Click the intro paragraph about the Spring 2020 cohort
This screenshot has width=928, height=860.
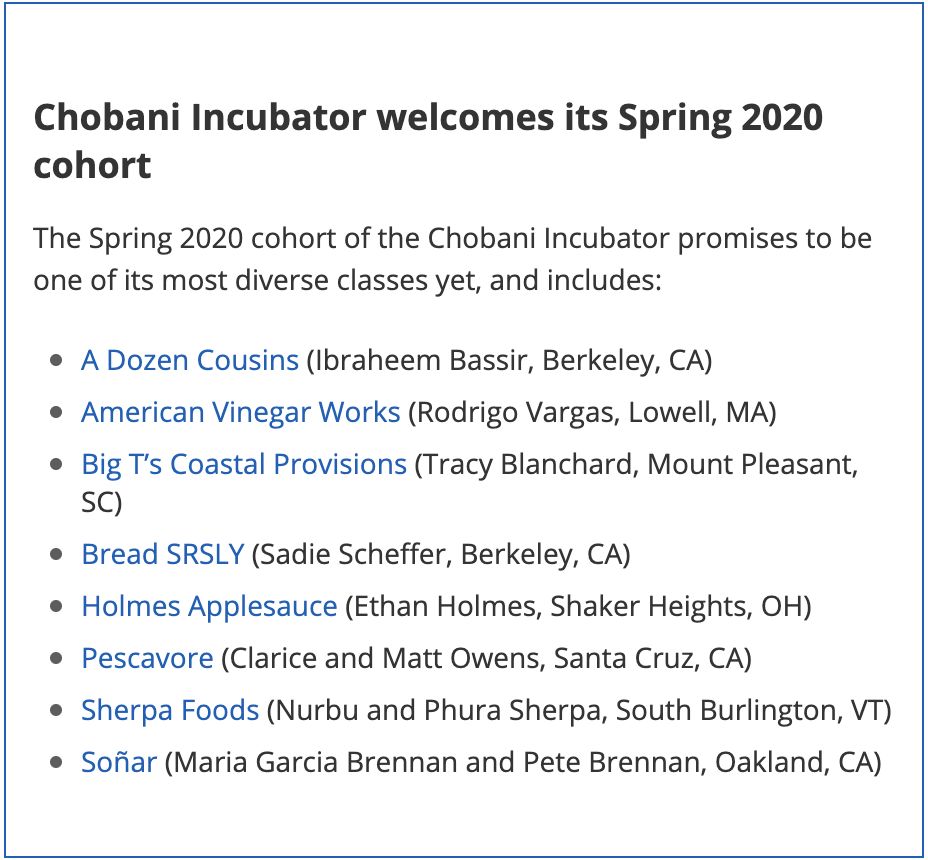pyautogui.click(x=452, y=259)
